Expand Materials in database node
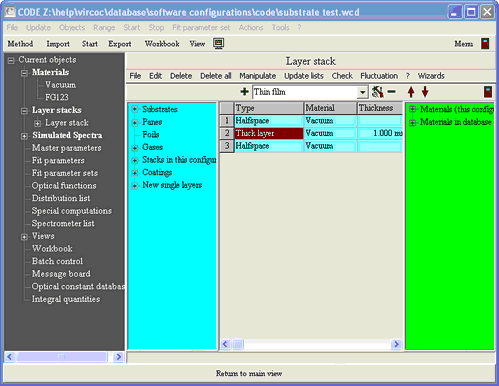 pos(412,122)
